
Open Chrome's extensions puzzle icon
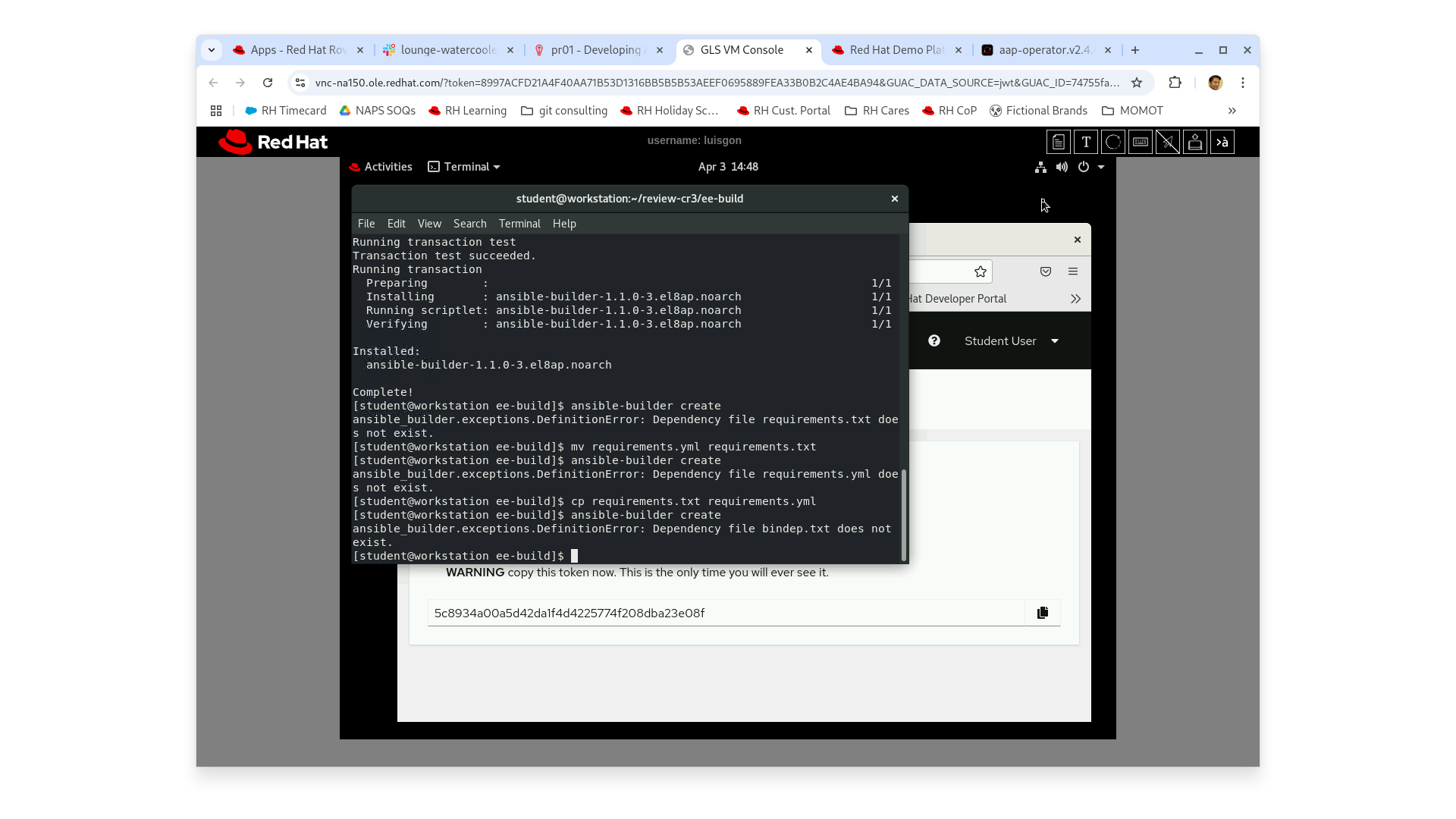point(1175,83)
